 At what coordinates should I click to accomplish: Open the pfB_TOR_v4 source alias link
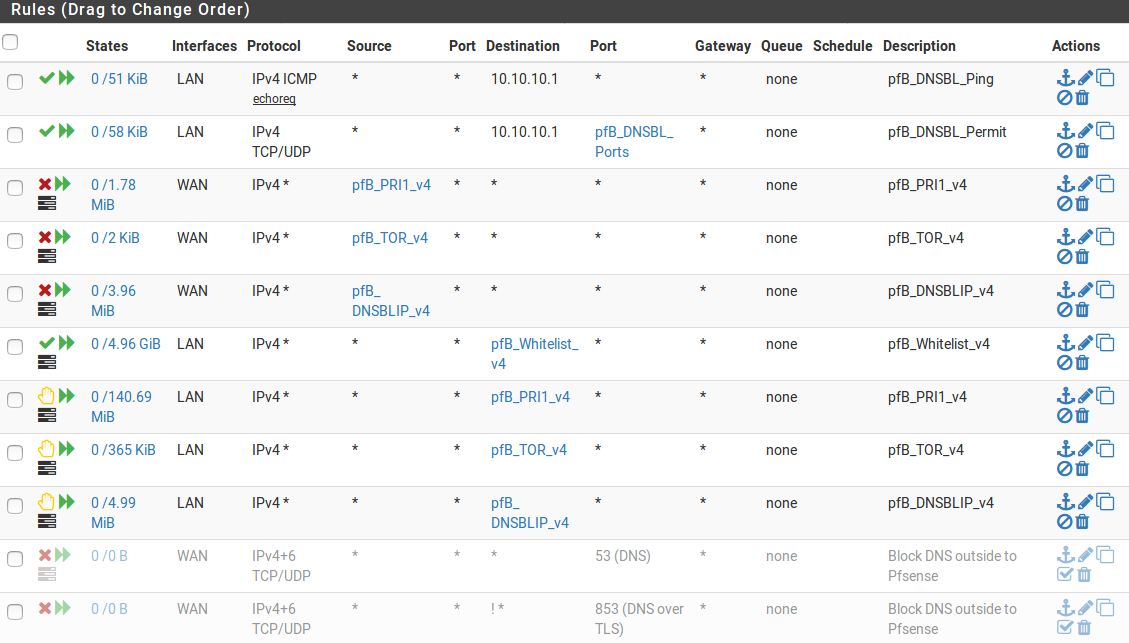tap(390, 238)
